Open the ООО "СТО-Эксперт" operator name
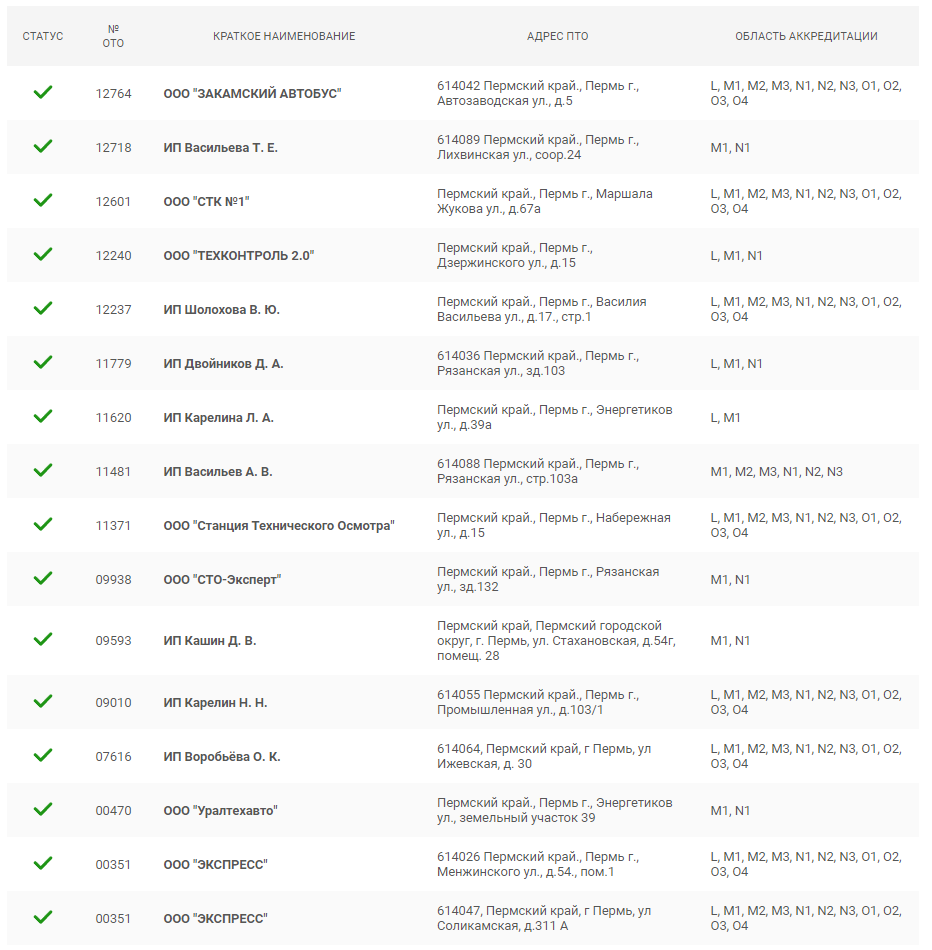Viewport: 932px width, 950px height. coord(222,579)
